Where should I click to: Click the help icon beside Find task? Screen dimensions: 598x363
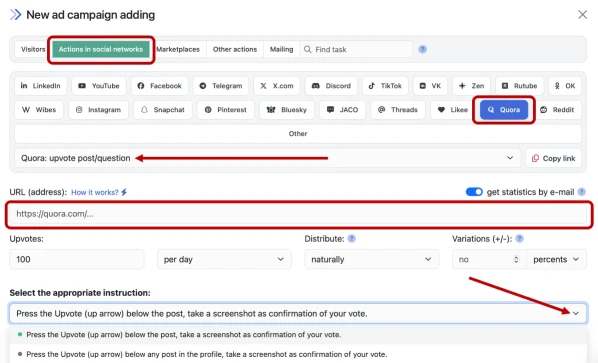[423, 49]
